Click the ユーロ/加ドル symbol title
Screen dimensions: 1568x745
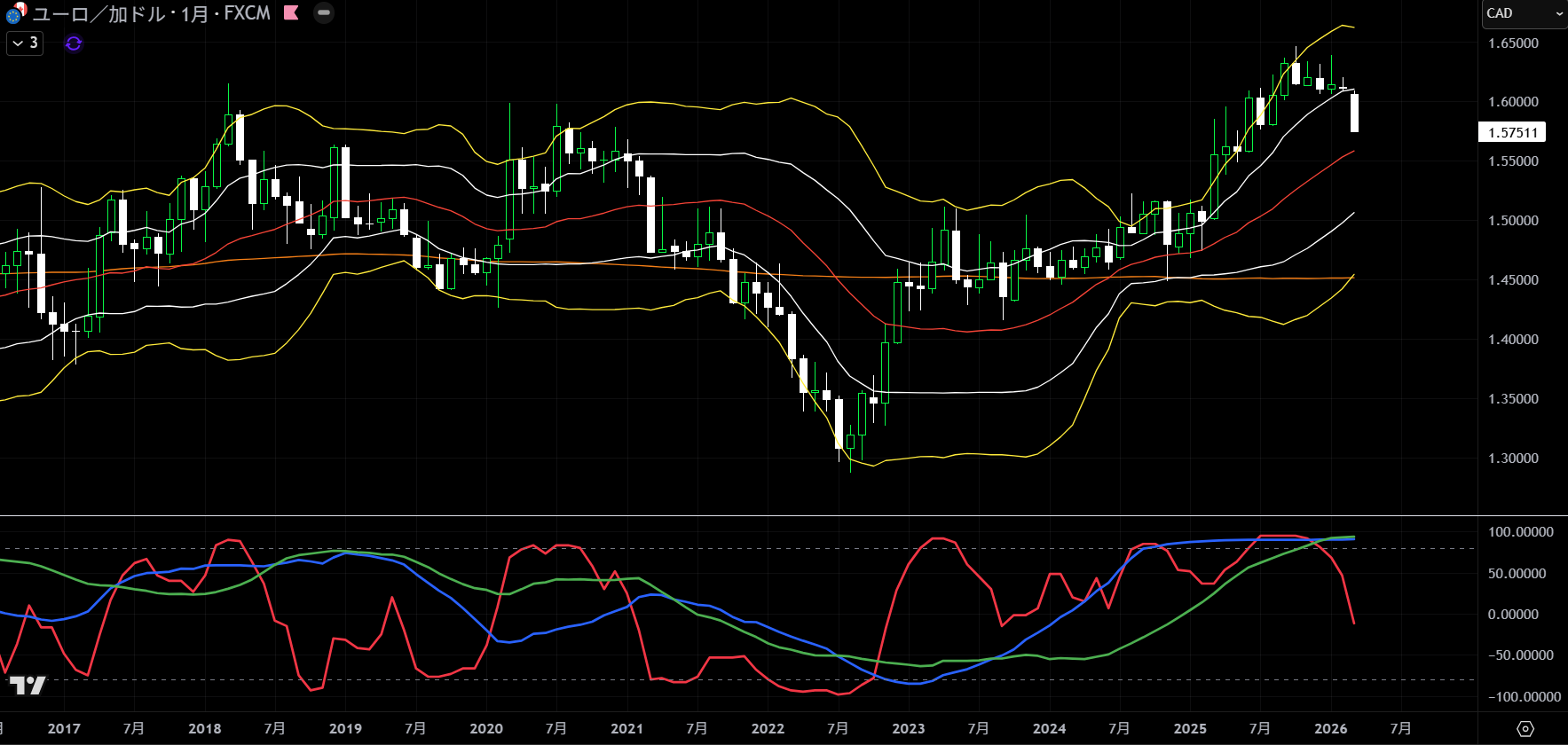click(x=151, y=13)
